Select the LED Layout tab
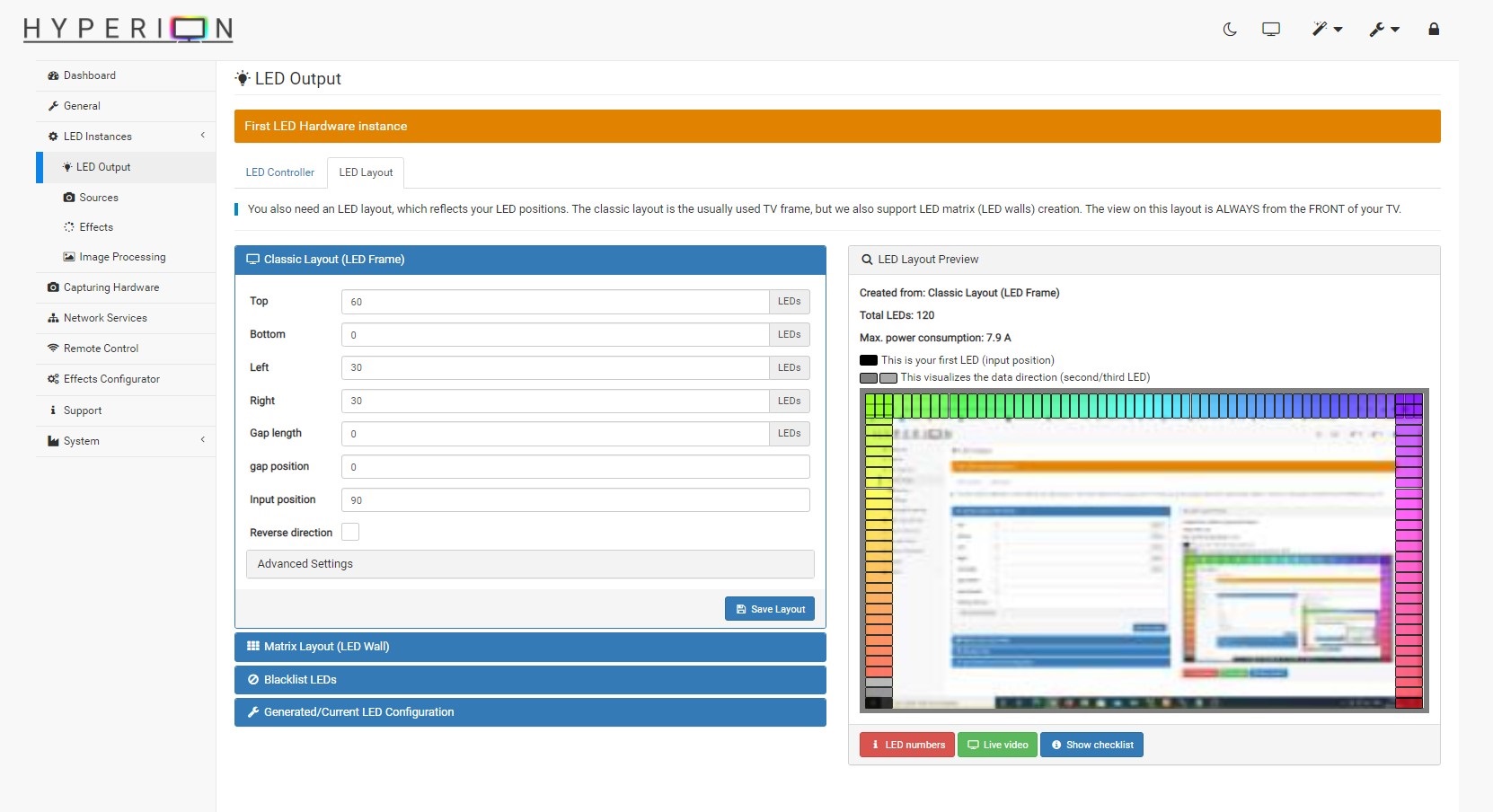 coord(366,172)
